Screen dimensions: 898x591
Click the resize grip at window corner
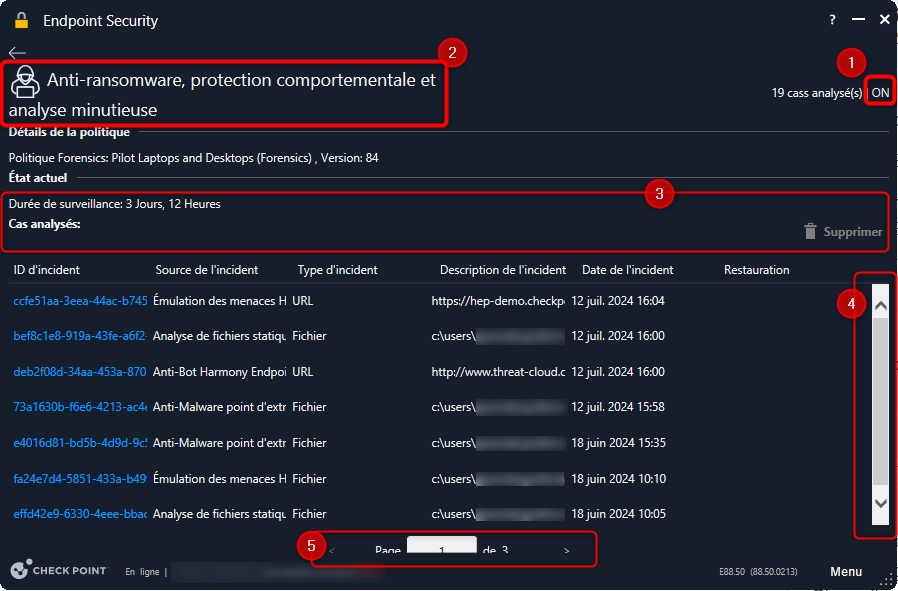point(885,577)
